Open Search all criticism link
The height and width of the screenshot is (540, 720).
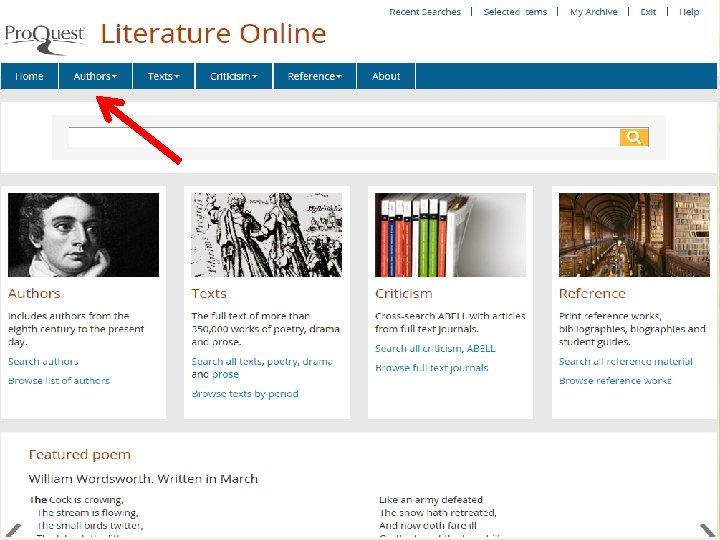[x=418, y=349]
